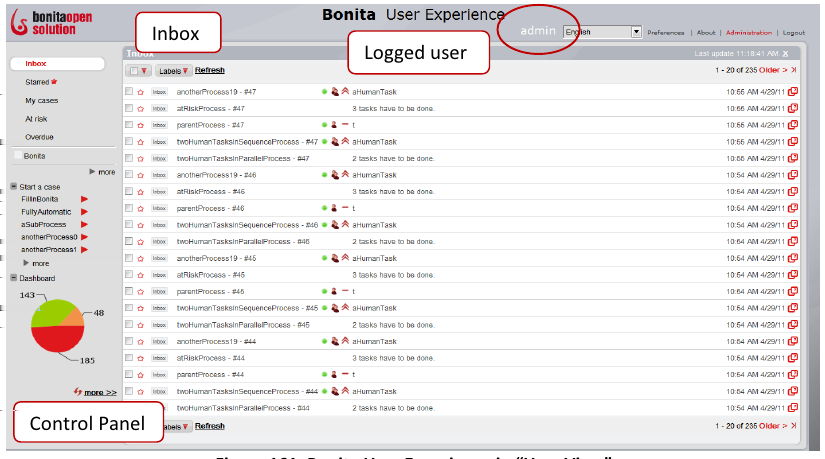Click the bottom Refresh link

(209, 426)
